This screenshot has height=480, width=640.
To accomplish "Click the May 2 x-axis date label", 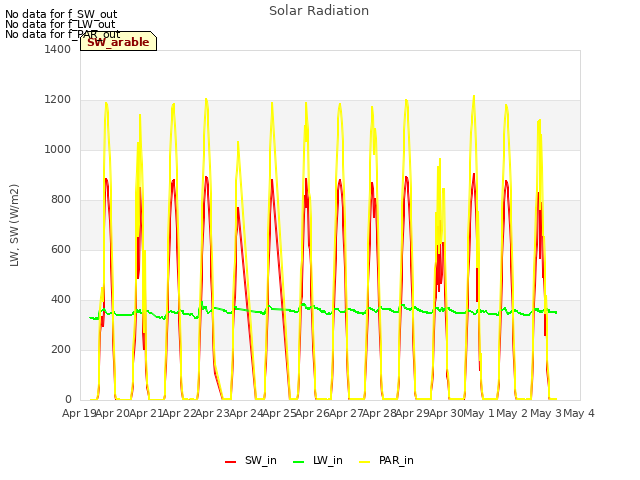I will coord(512,413).
